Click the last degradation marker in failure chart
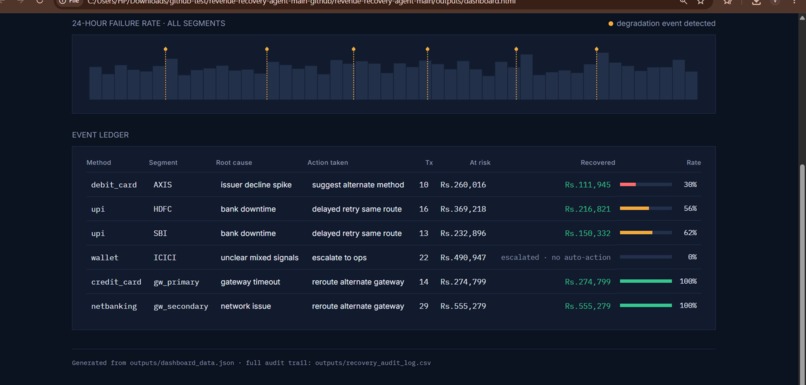The width and height of the screenshot is (806, 385). 596,49
